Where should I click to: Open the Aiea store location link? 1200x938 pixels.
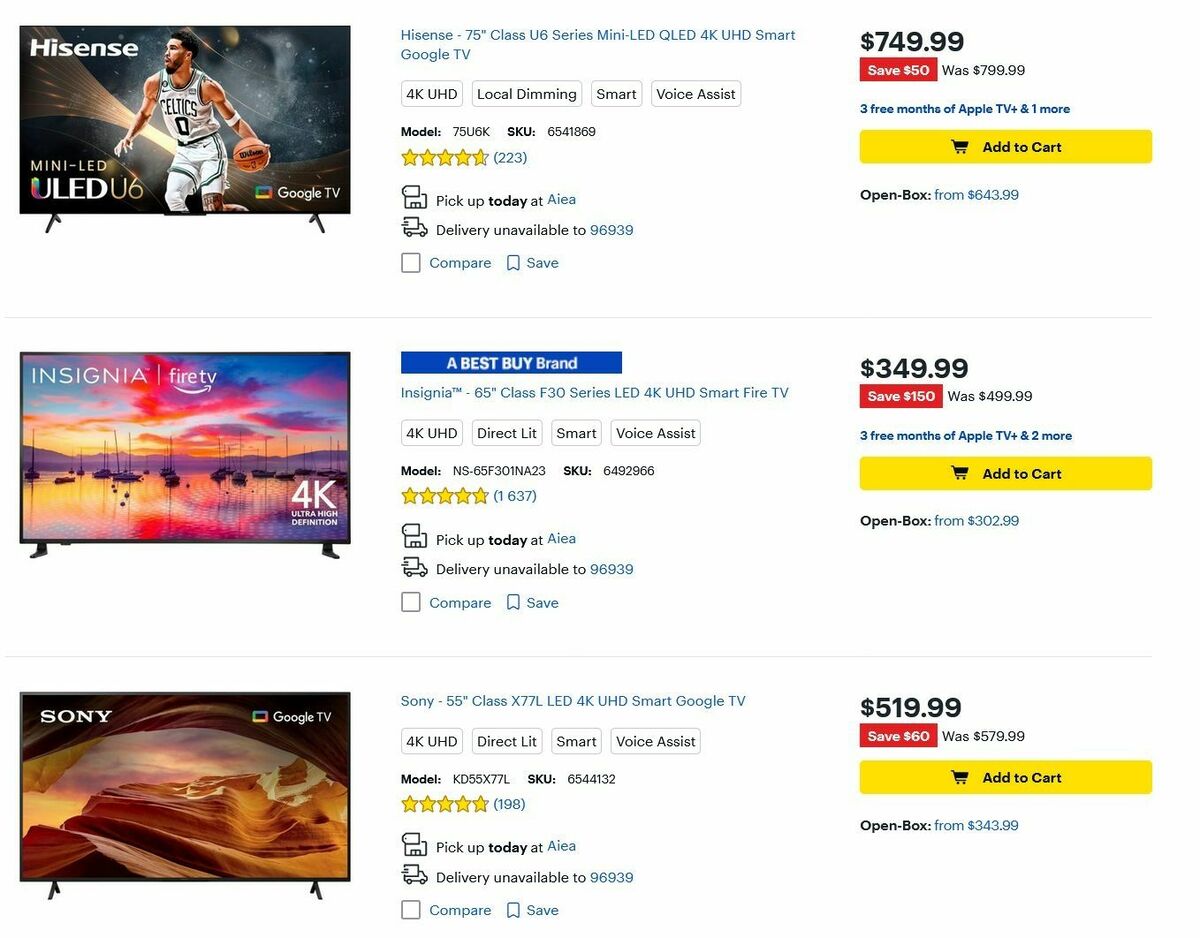pyautogui.click(x=561, y=199)
